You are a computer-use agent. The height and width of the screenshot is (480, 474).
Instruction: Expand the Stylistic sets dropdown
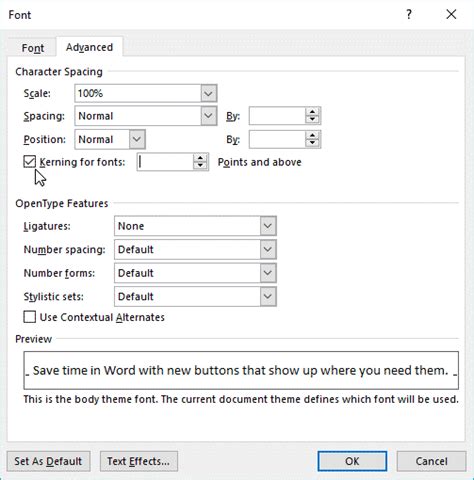pos(268,296)
